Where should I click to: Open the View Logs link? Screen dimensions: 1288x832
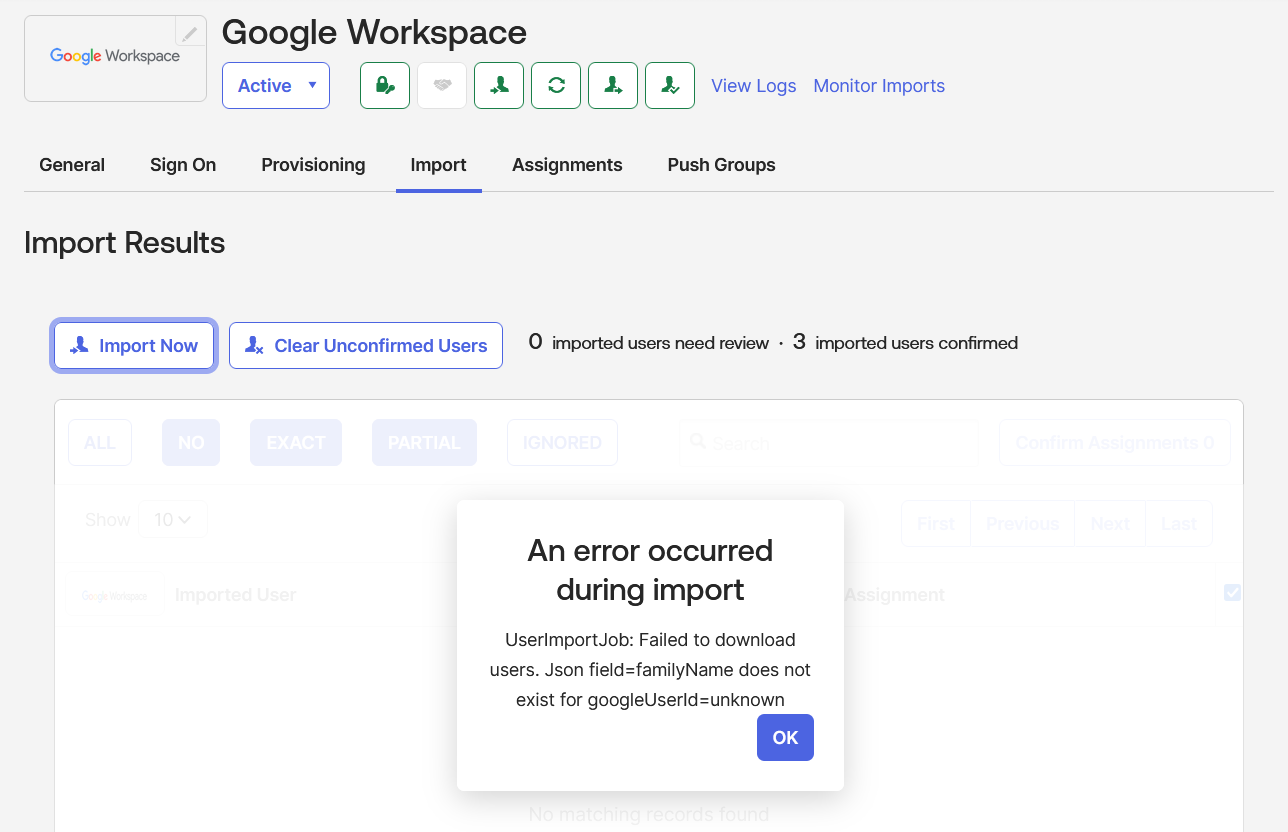pos(753,86)
